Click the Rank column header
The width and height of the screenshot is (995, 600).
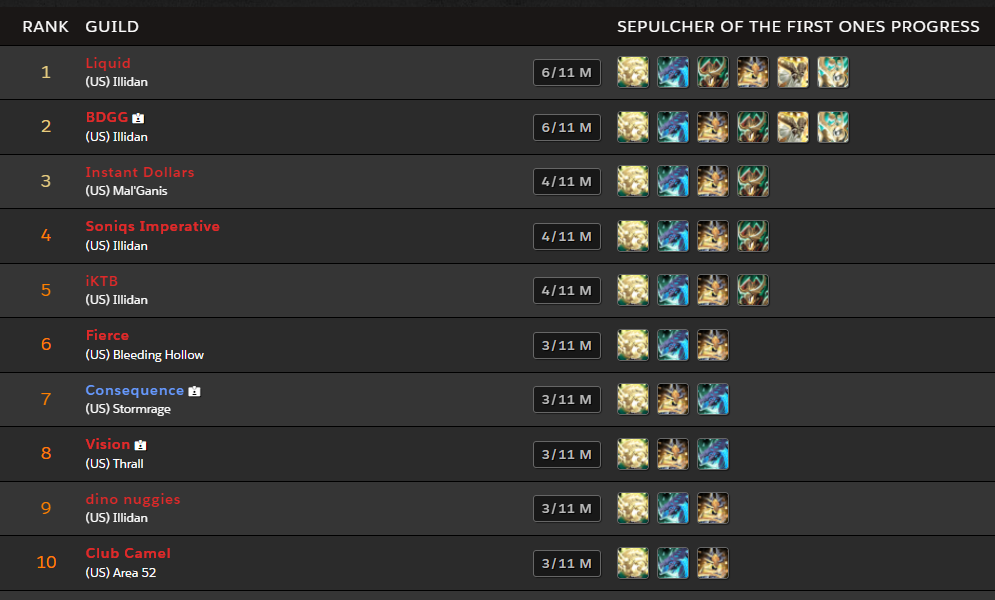point(45,26)
